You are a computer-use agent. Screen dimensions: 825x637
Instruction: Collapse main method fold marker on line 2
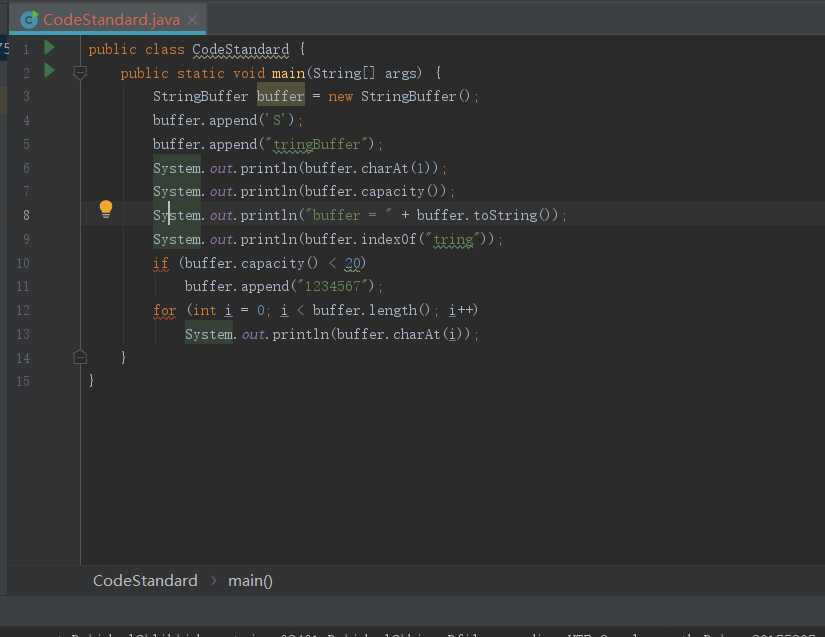pos(80,72)
